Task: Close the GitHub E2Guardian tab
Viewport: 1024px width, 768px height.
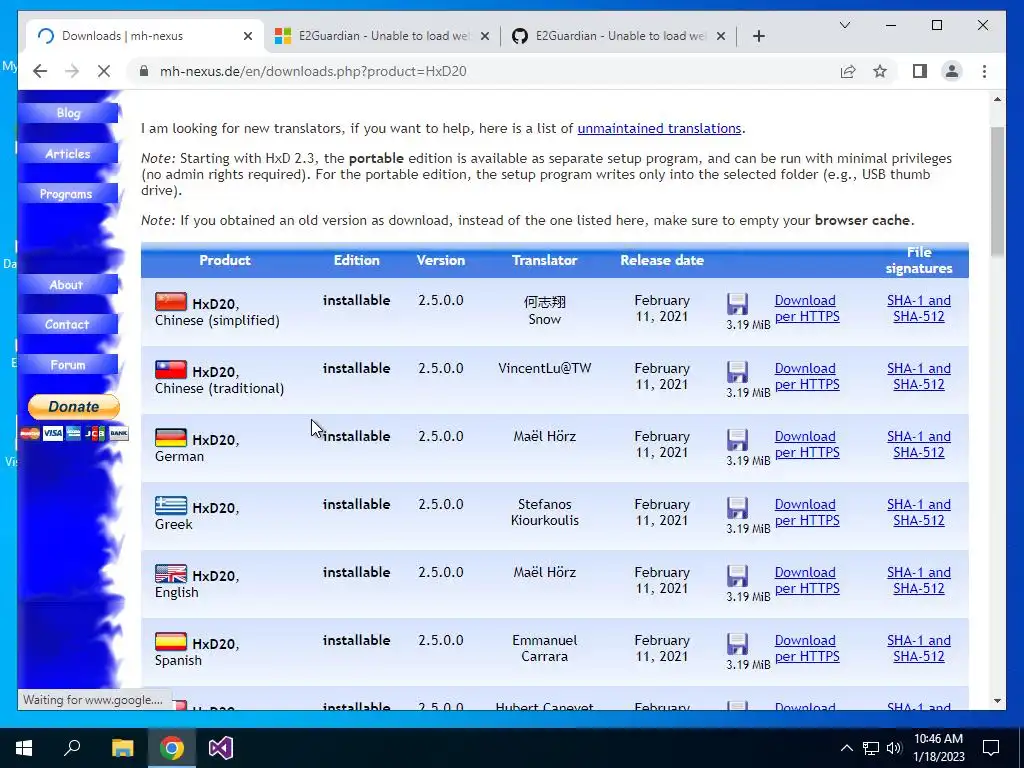Action: pos(721,36)
